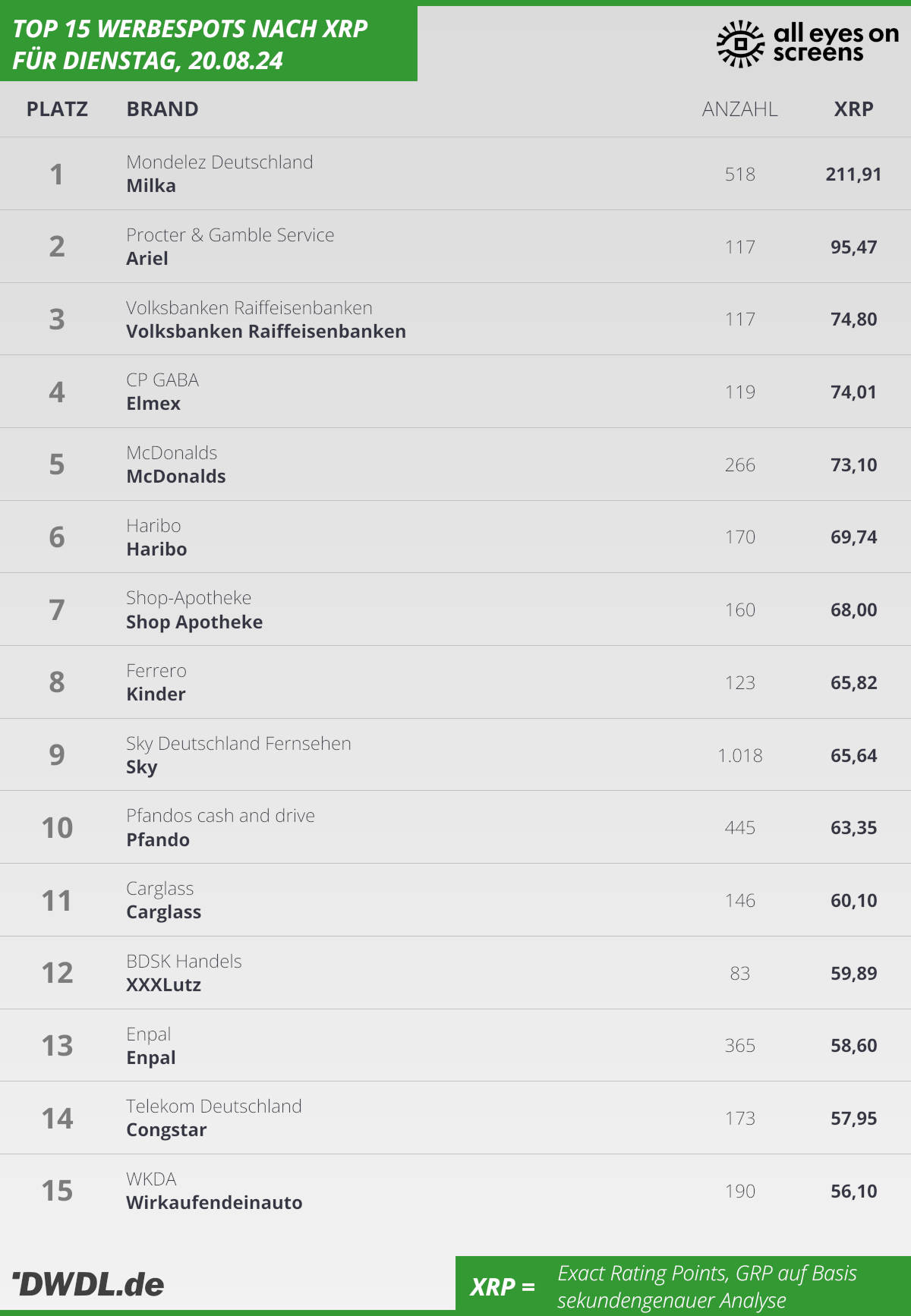Click the Shop Apotheke brand name

[x=194, y=622]
